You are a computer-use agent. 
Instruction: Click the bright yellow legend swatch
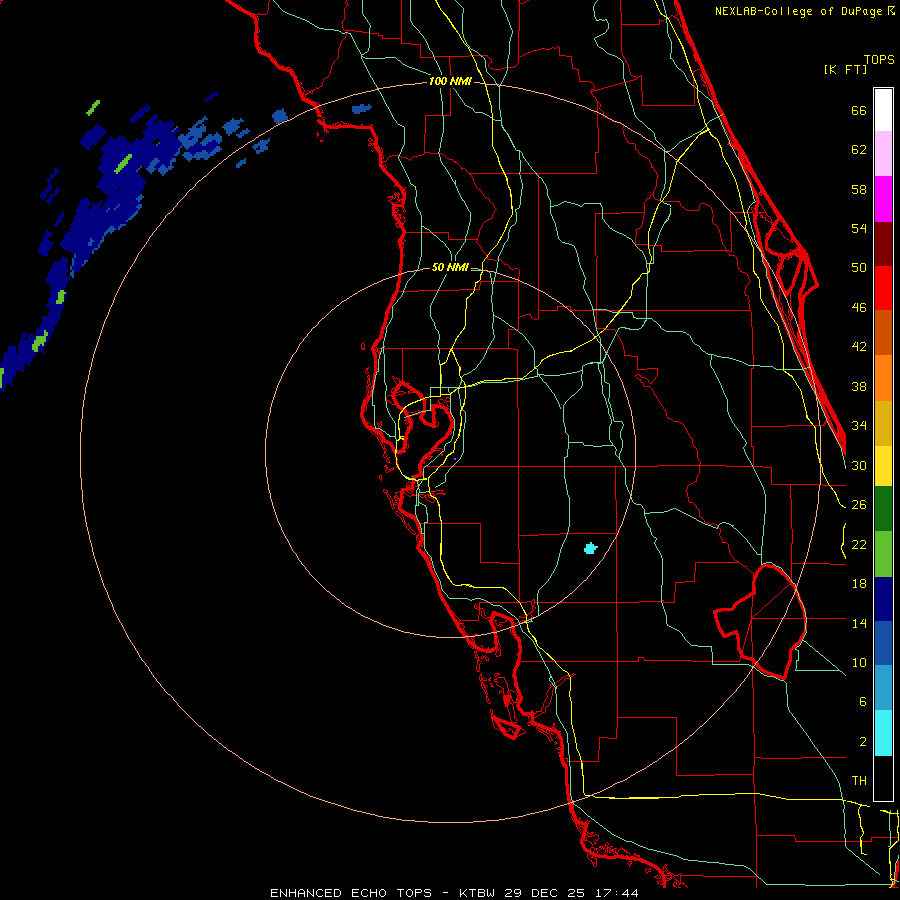point(883,466)
